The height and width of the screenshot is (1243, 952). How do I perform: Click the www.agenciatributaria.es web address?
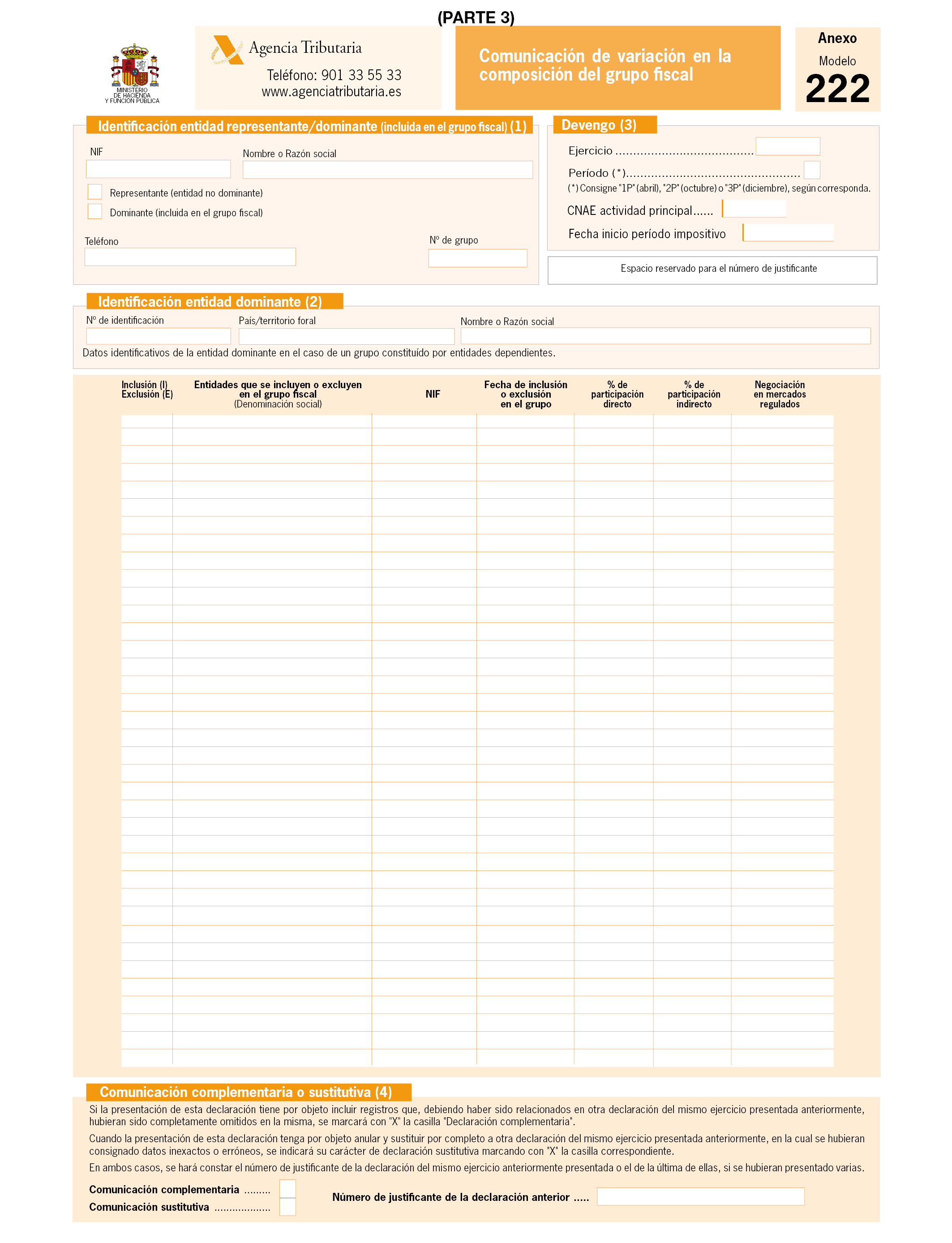(x=331, y=92)
